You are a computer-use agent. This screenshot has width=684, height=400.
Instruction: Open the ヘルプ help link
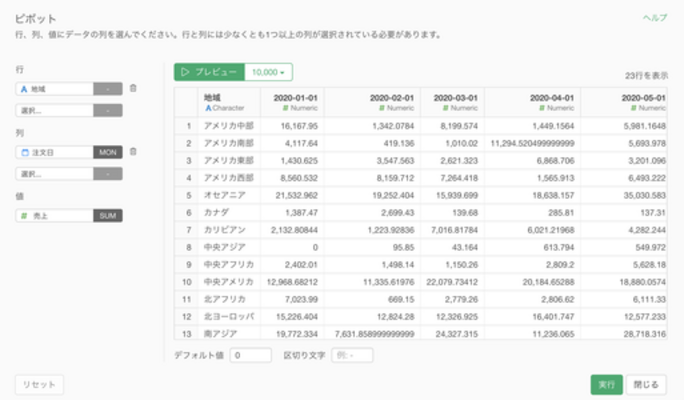655,18
